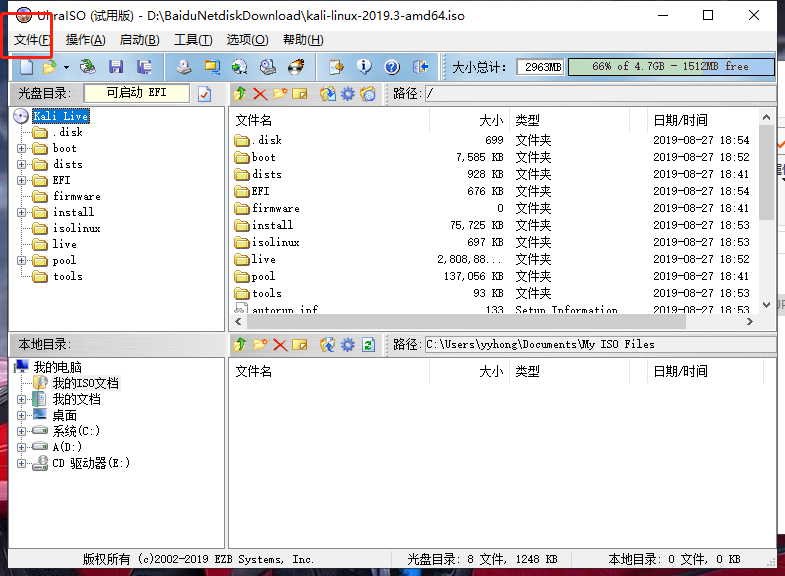Viewport: 785px width, 576px height.
Task: Click the Help question mark icon
Action: click(x=392, y=67)
